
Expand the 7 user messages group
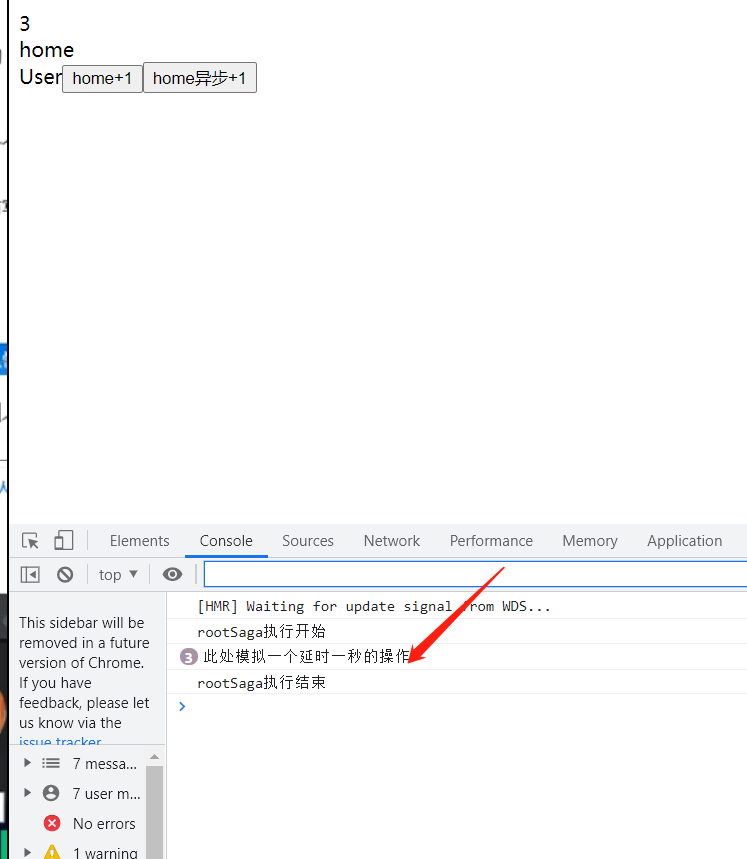[x=27, y=793]
